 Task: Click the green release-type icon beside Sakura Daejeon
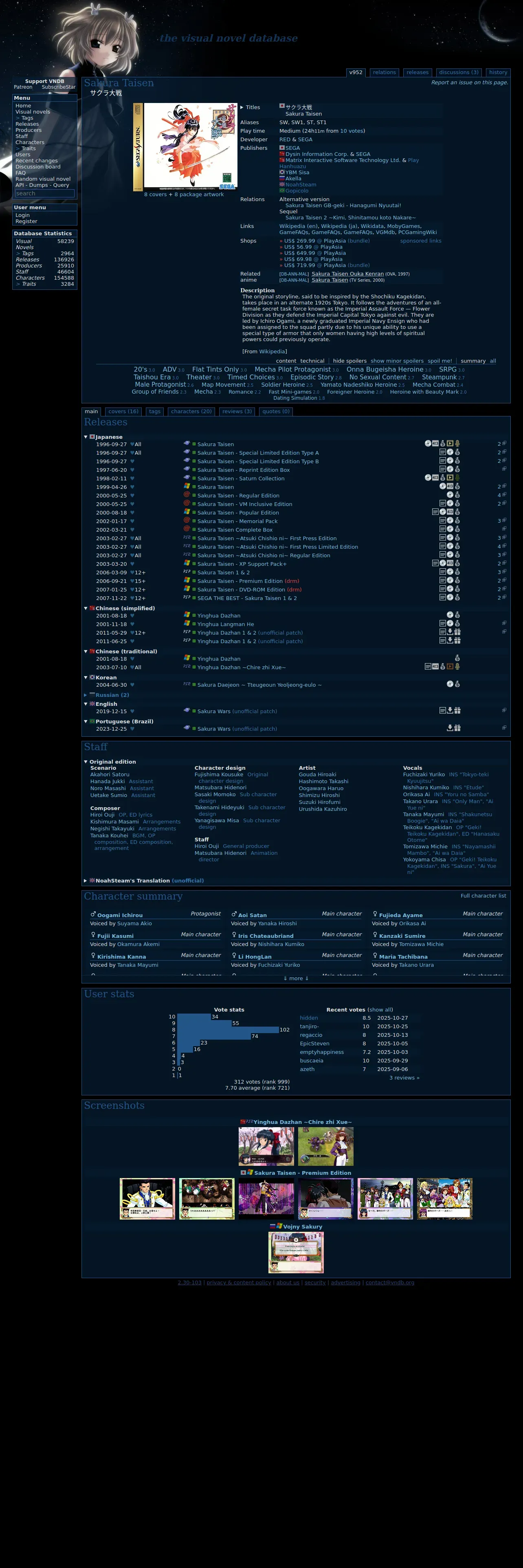click(194, 685)
